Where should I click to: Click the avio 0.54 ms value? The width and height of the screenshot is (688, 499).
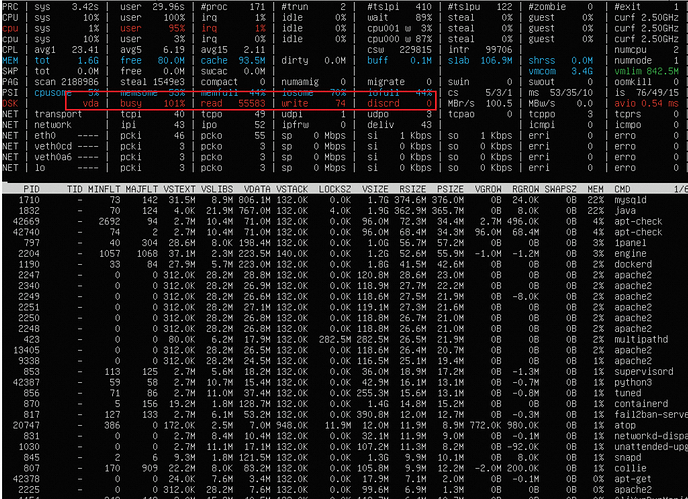click(646, 104)
